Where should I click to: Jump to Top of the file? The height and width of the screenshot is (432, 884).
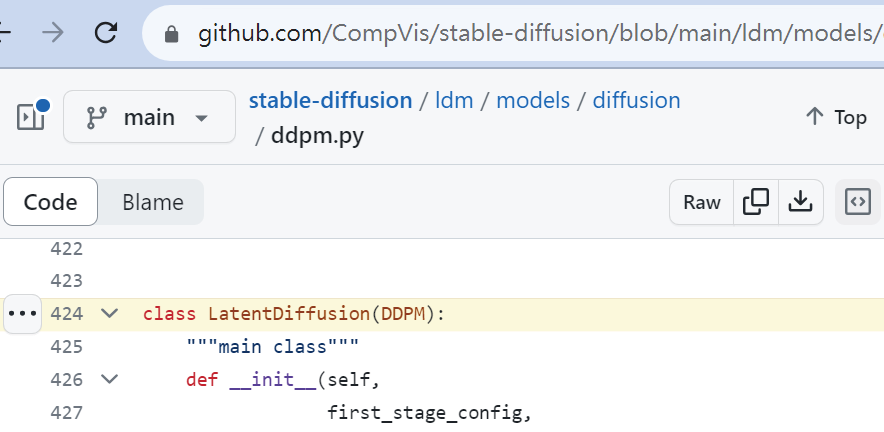tap(836, 117)
